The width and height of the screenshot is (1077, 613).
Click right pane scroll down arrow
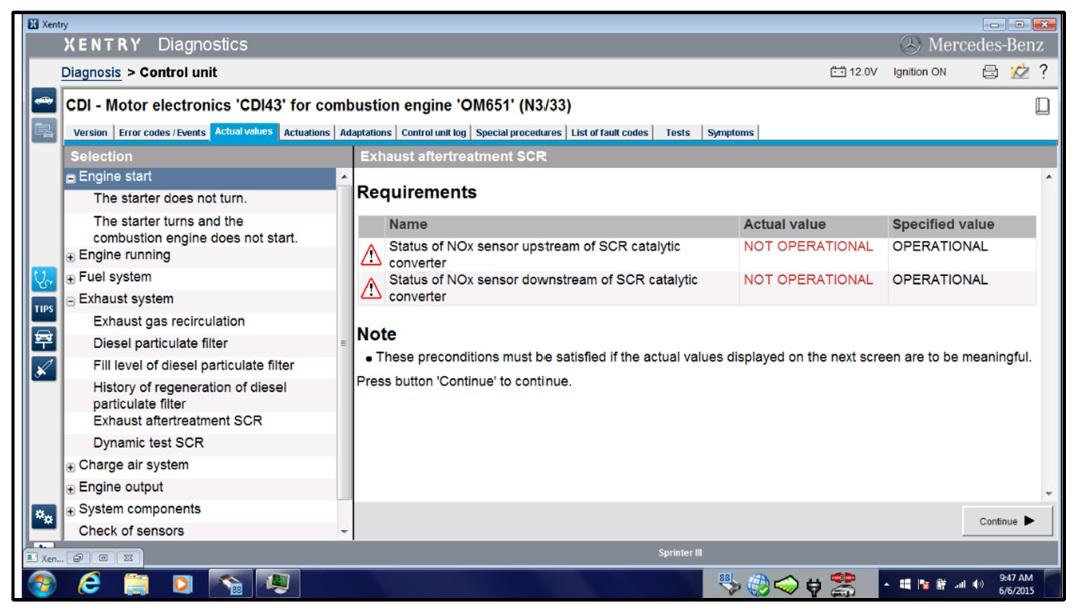1049,493
